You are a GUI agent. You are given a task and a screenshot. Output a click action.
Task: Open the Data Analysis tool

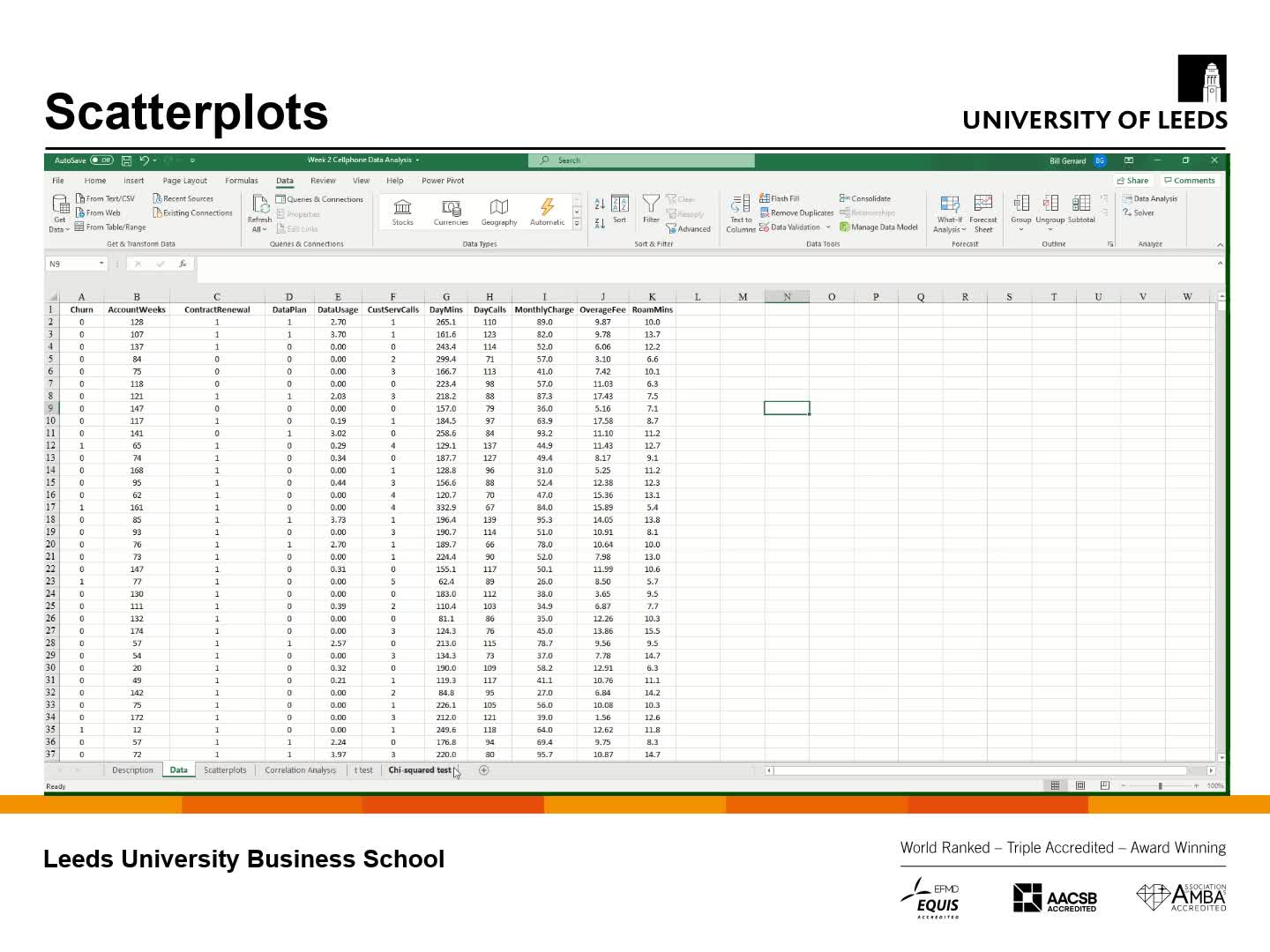click(x=1150, y=198)
